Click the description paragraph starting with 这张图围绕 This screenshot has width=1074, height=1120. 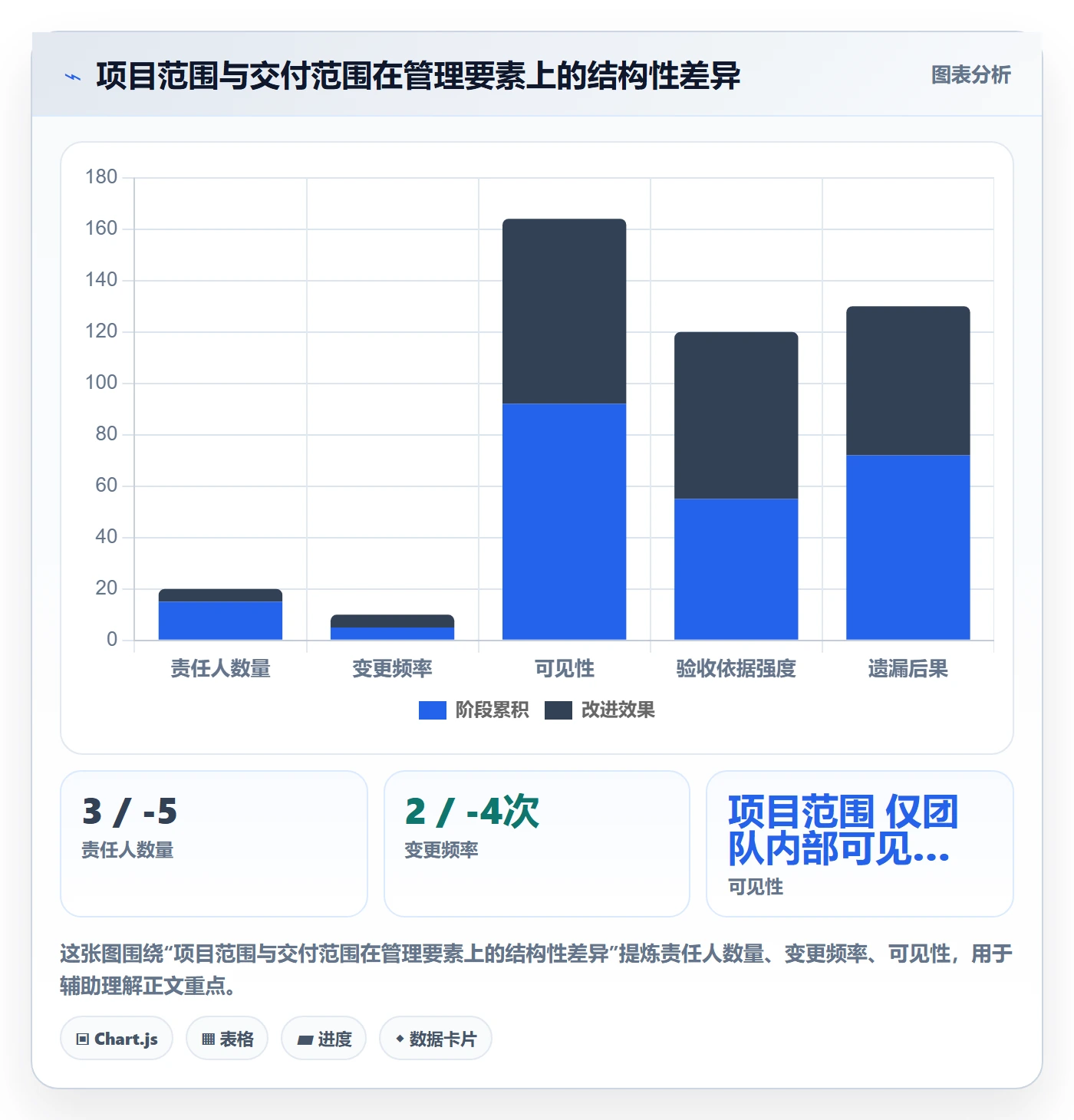[x=536, y=970]
